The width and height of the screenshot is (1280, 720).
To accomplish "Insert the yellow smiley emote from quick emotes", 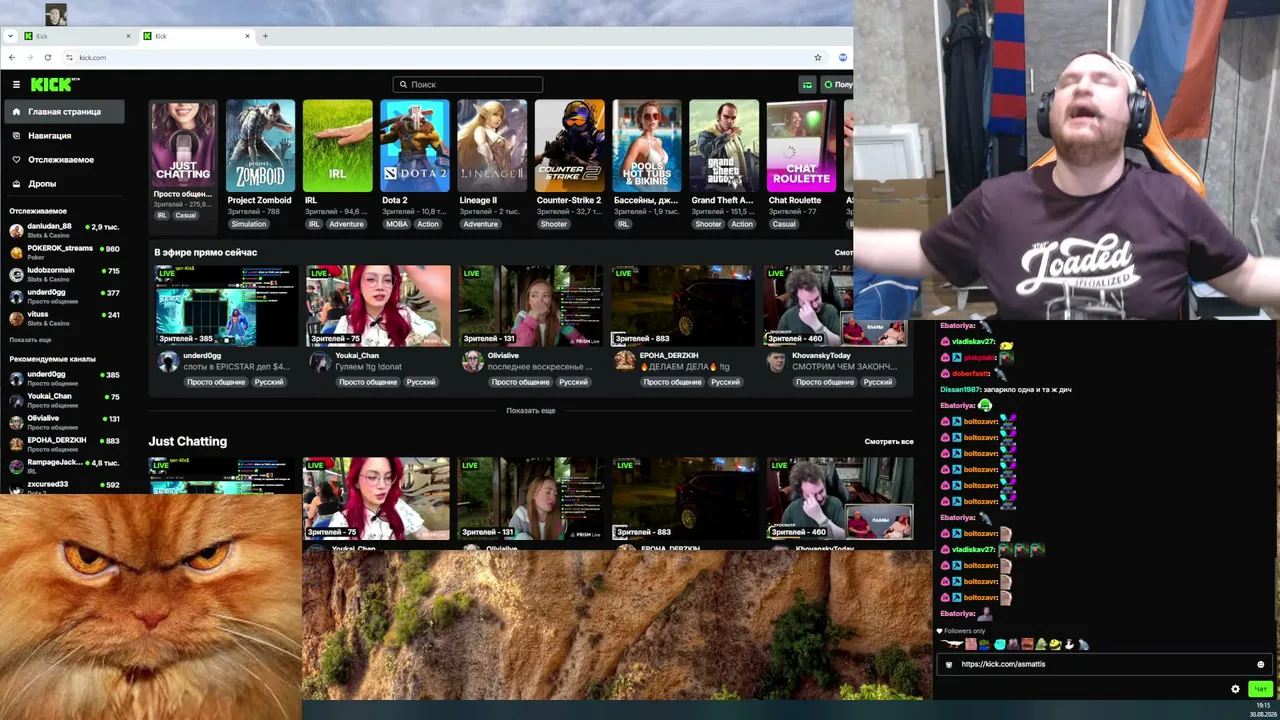I will click(1055, 645).
